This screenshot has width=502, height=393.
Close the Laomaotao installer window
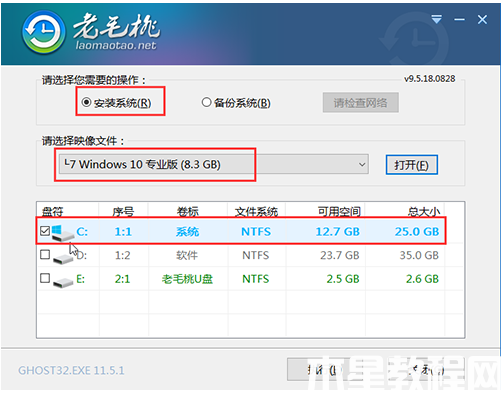482,20
